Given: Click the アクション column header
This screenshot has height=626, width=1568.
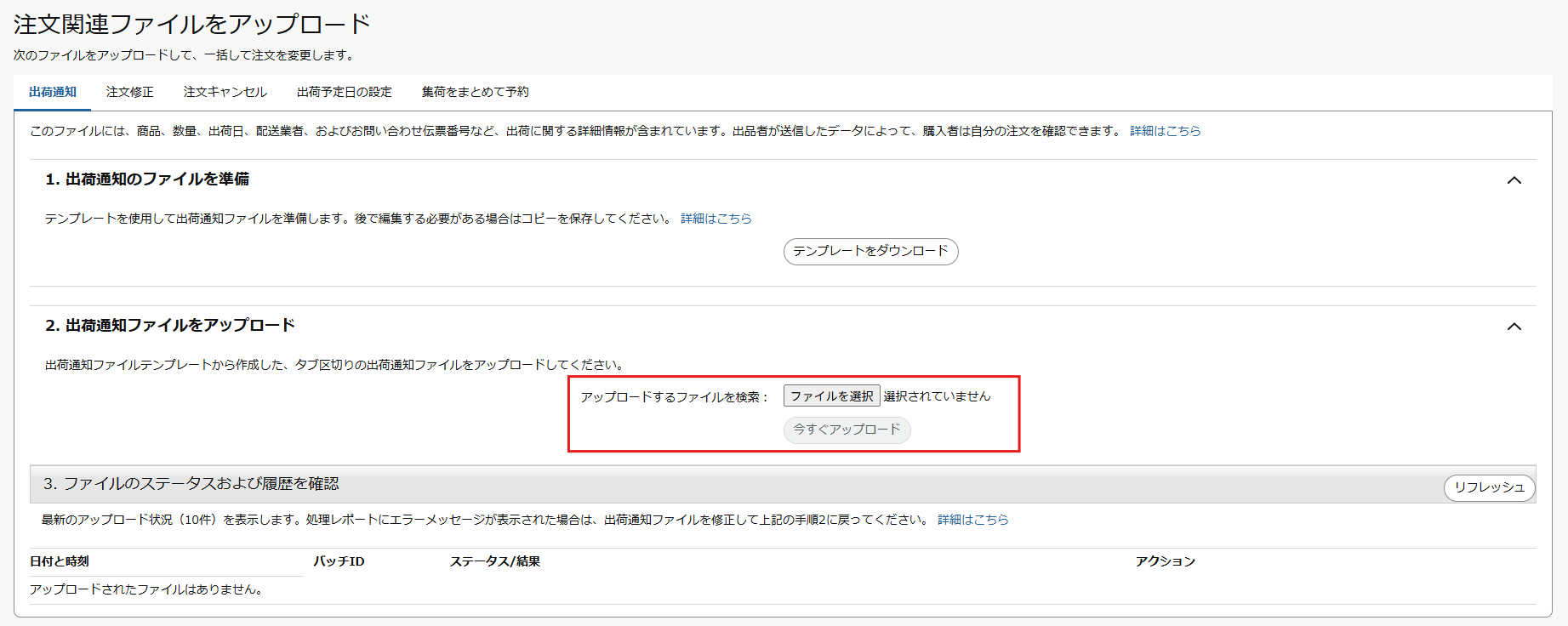Looking at the screenshot, I should tap(1166, 561).
